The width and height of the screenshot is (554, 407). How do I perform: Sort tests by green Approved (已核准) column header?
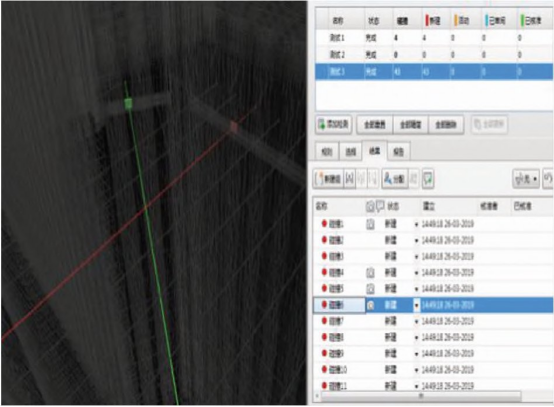pyautogui.click(x=535, y=21)
